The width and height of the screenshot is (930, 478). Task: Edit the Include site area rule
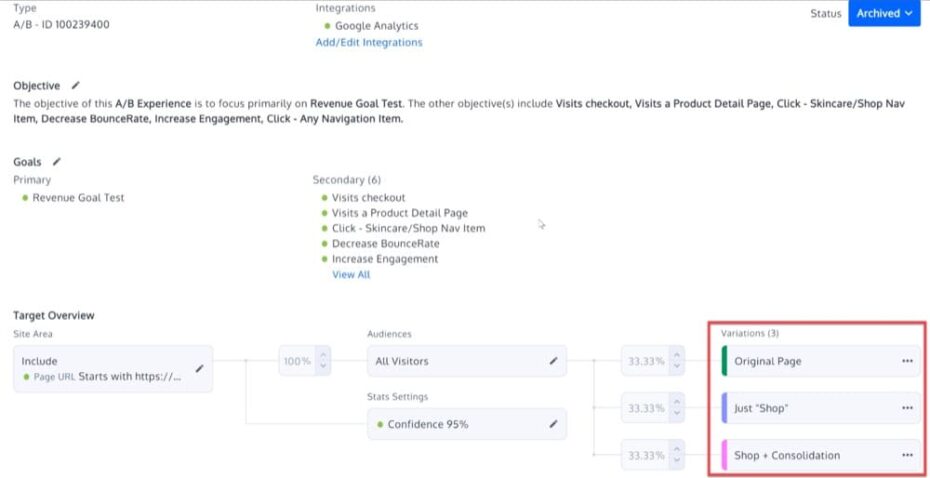point(199,368)
